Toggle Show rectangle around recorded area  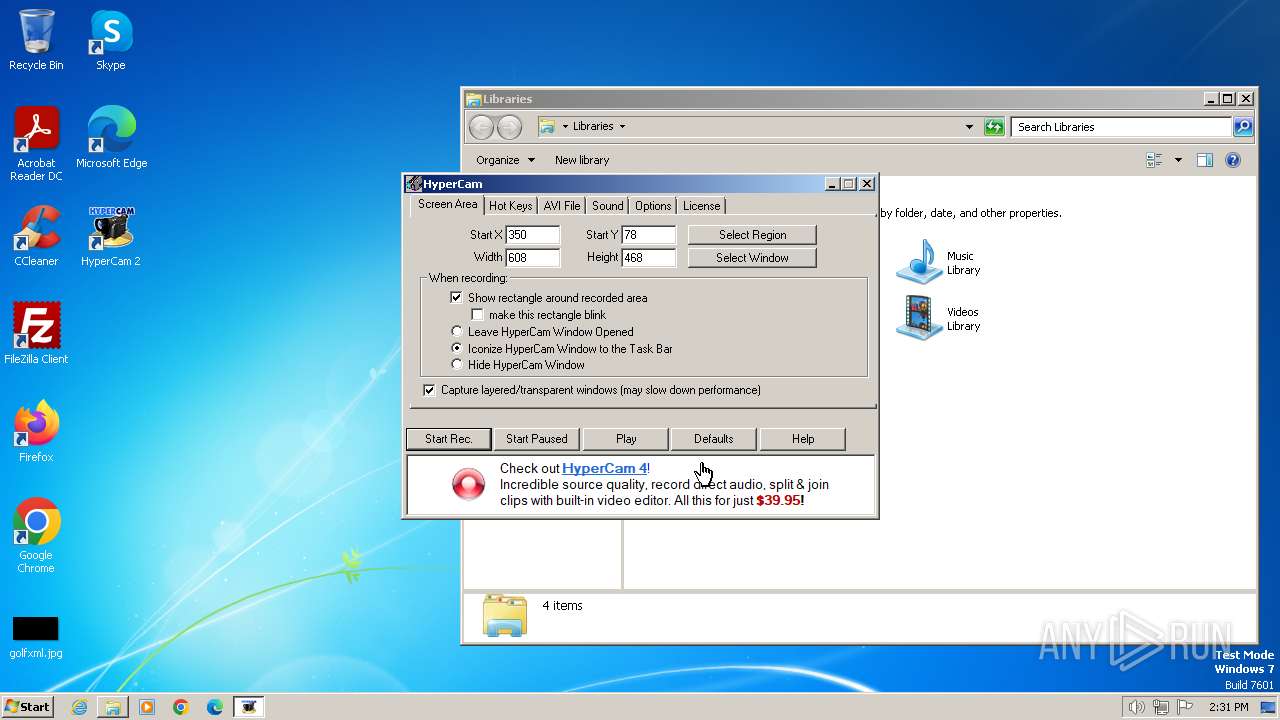coord(456,298)
